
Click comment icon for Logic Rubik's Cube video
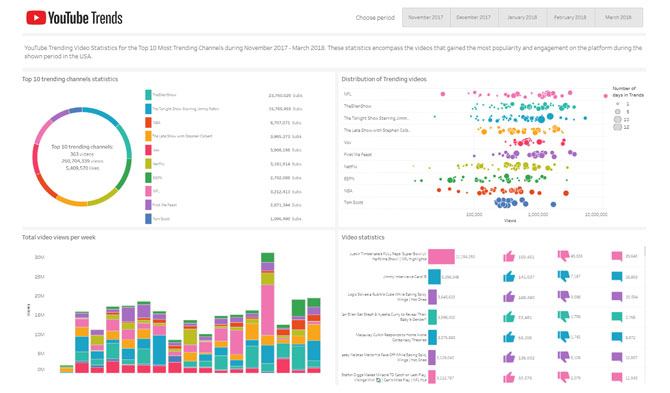(x=617, y=296)
